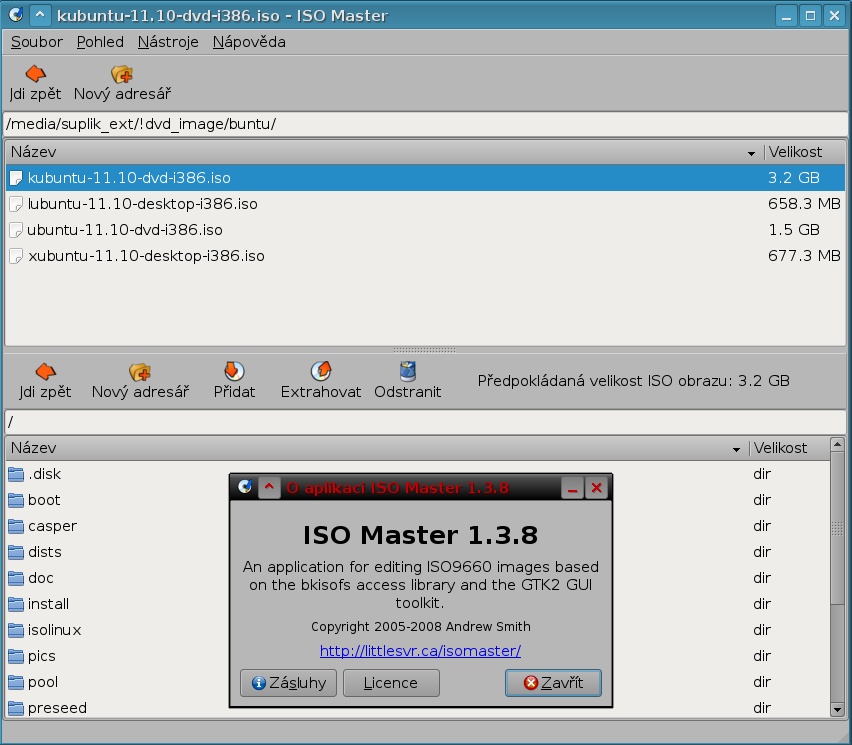852x745 pixels.
Task: Click the dists folder icon
Action: 16,553
